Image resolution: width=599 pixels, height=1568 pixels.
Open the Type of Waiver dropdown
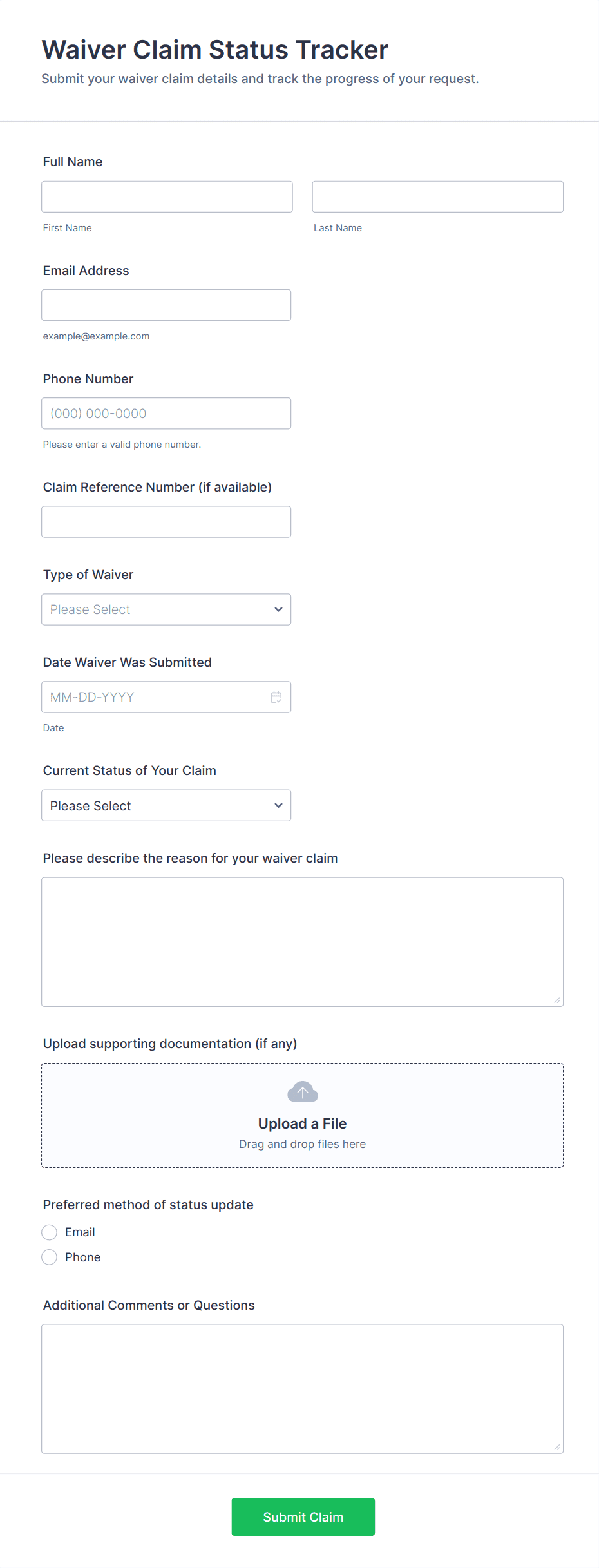coord(166,609)
